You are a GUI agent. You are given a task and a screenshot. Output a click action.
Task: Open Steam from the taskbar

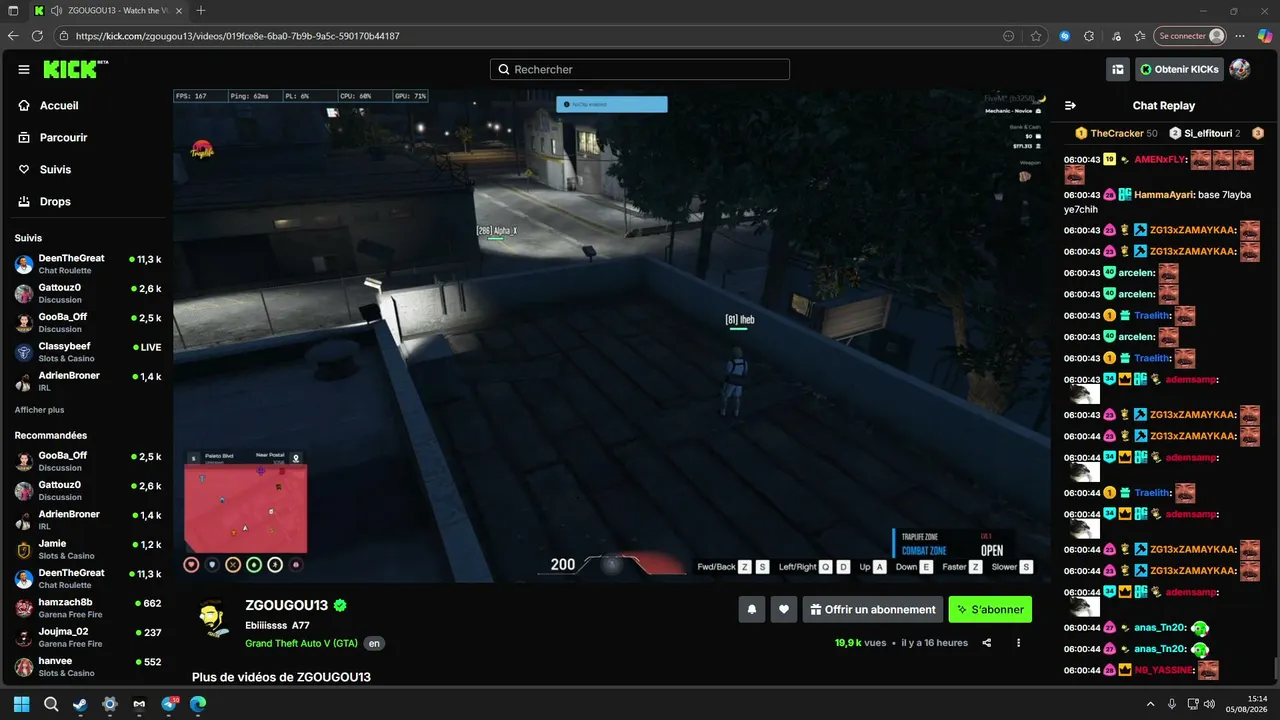(80, 704)
